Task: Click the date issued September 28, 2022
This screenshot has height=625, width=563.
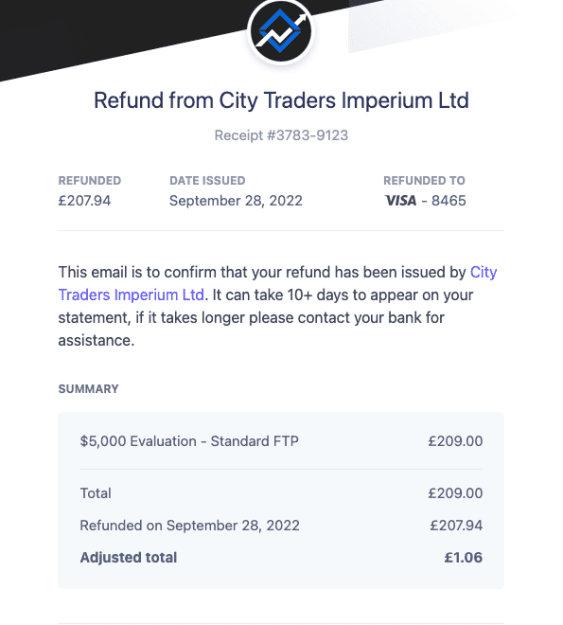Action: pos(236,200)
